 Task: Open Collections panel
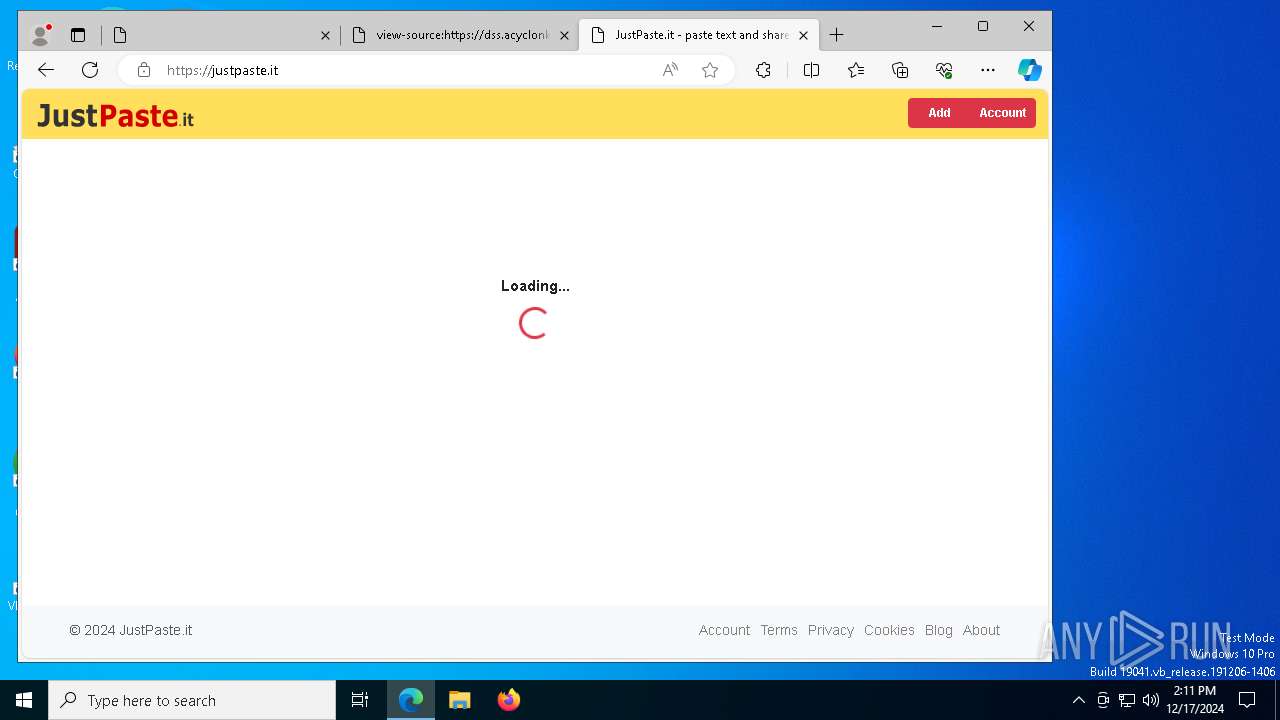900,70
